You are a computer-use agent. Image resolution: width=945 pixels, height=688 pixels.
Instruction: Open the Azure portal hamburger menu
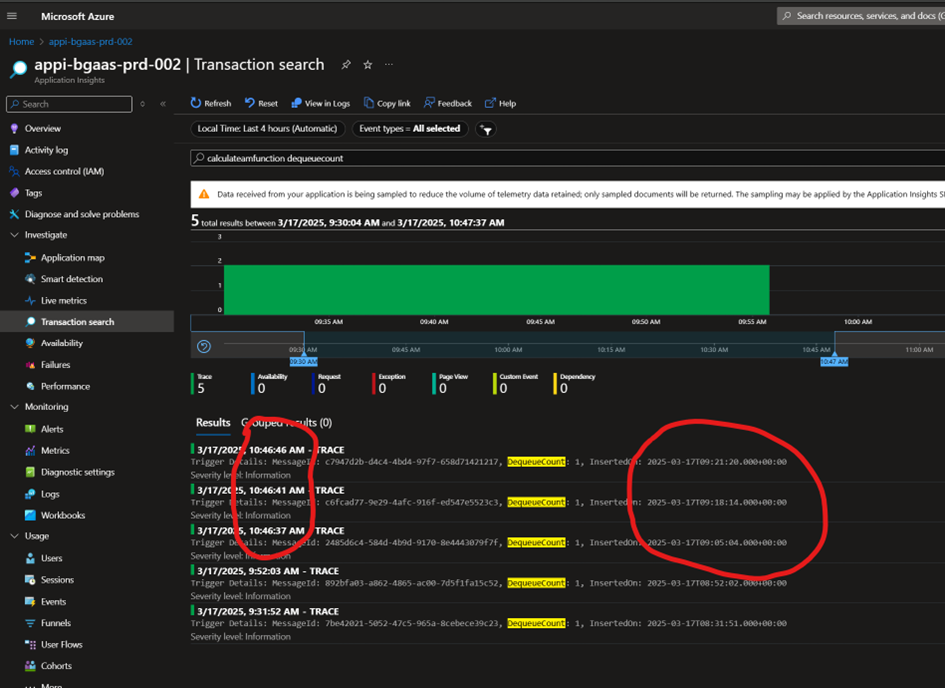(12, 16)
